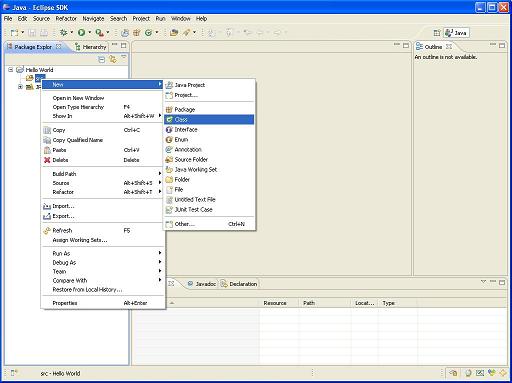
Task: Choose Package in the New submenu
Action: tap(209, 109)
